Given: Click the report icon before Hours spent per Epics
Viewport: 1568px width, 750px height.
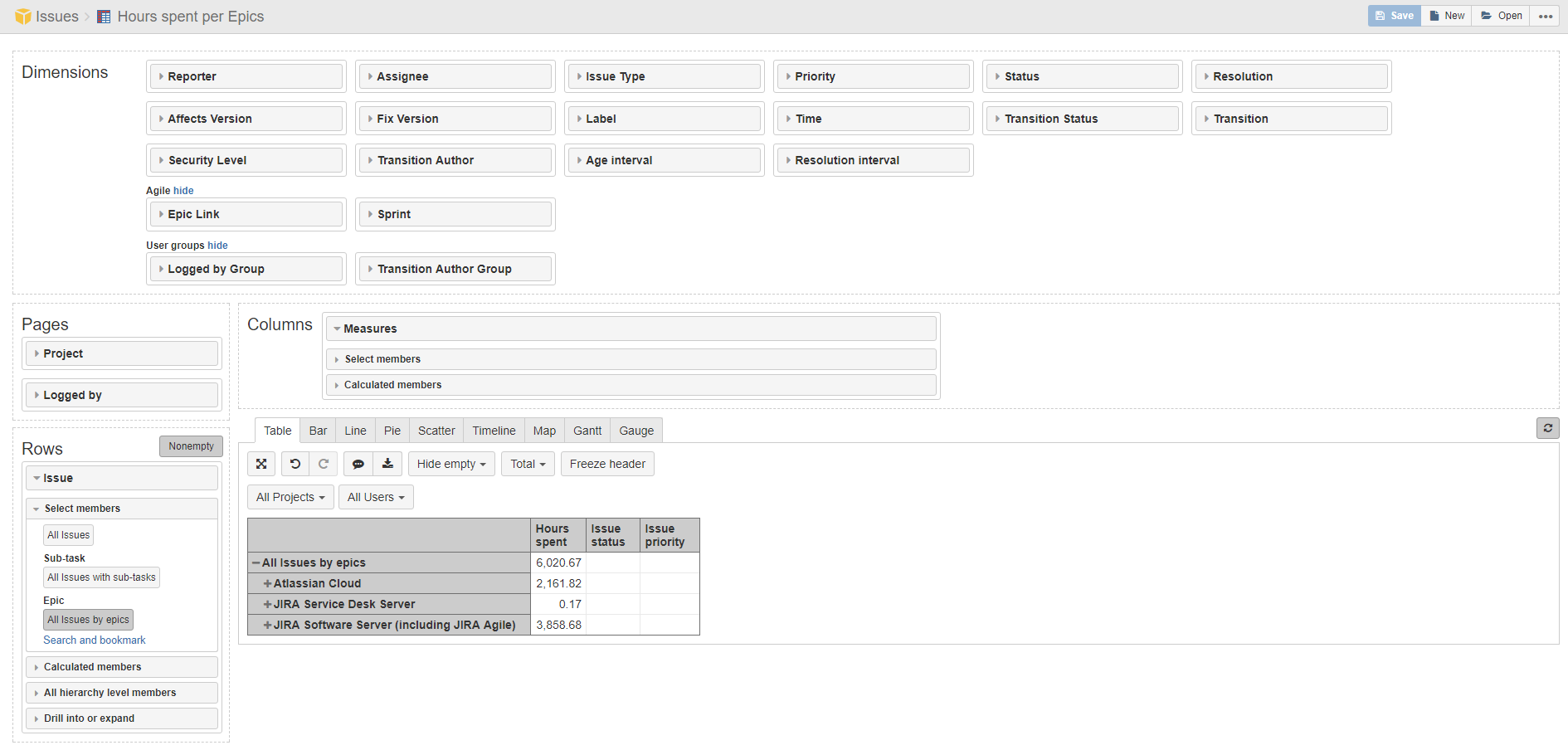Looking at the screenshot, I should coord(103,16).
